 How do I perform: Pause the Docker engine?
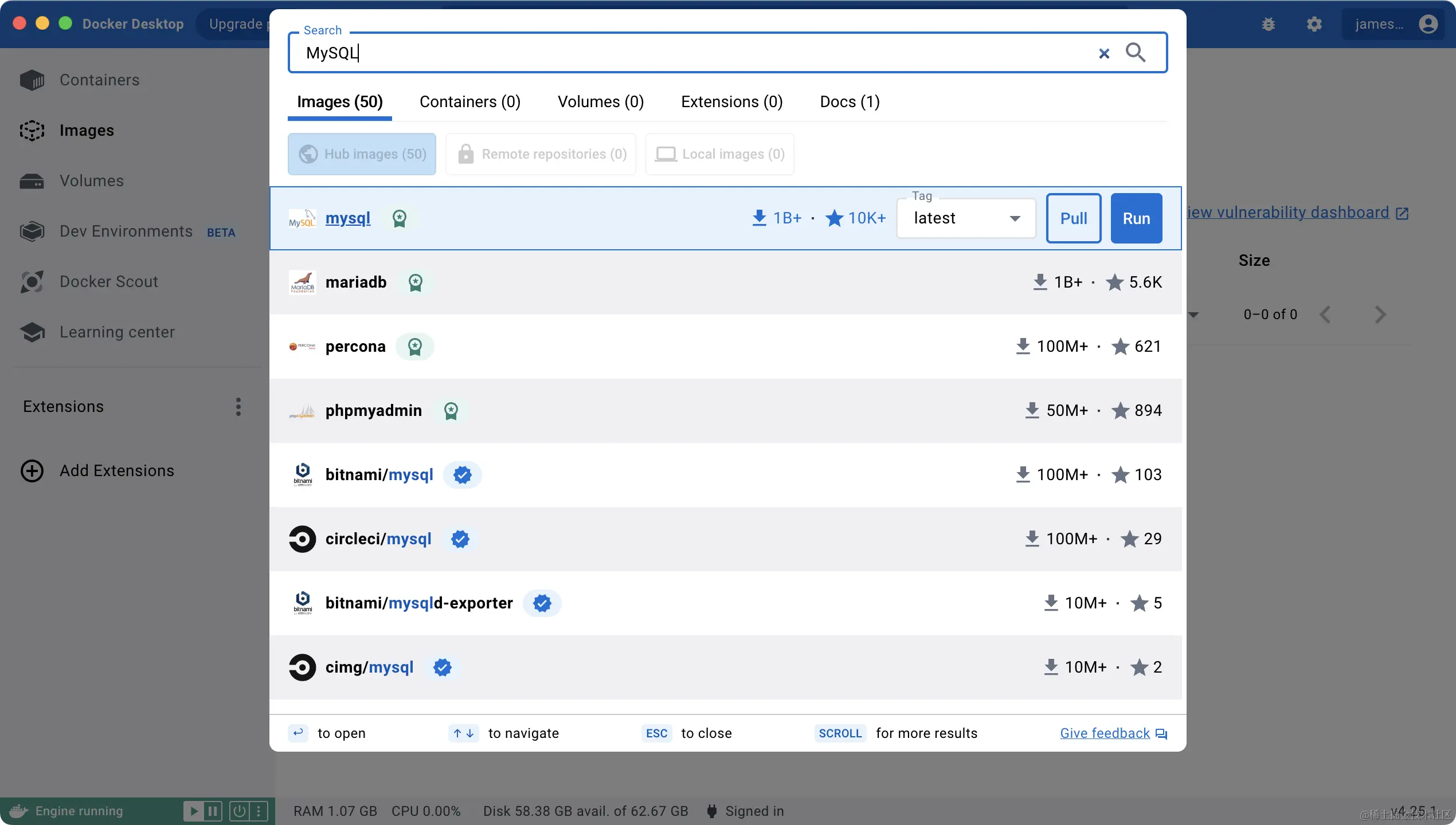point(213,811)
